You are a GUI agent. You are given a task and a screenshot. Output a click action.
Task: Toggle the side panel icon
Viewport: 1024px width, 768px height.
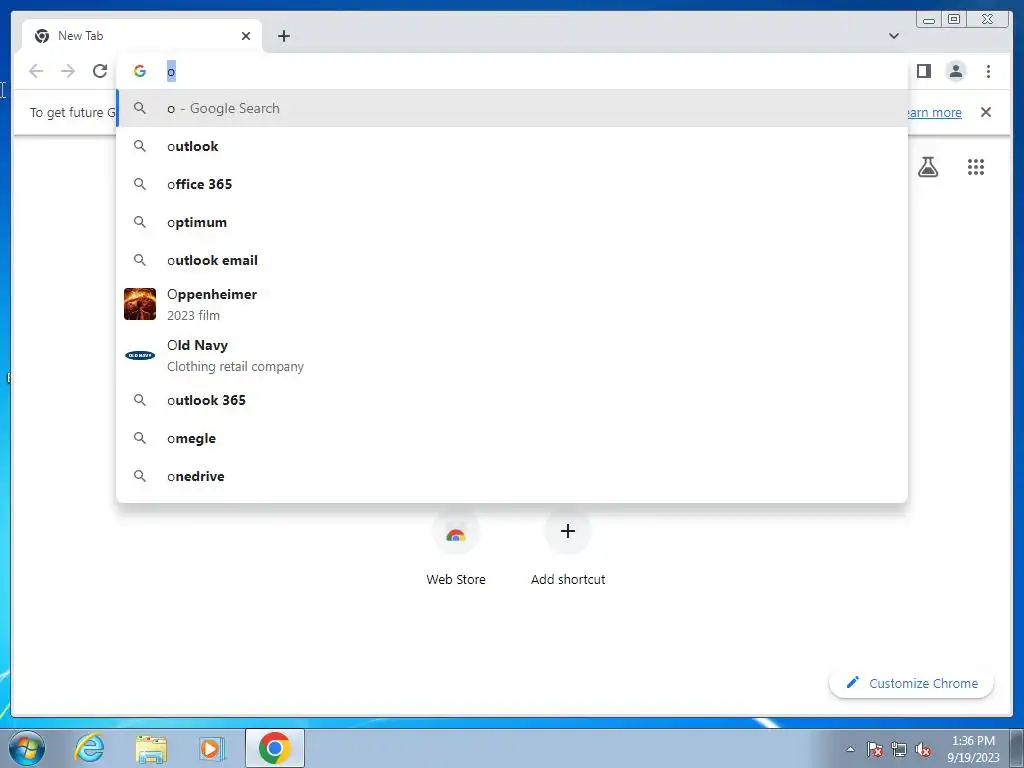(x=923, y=71)
